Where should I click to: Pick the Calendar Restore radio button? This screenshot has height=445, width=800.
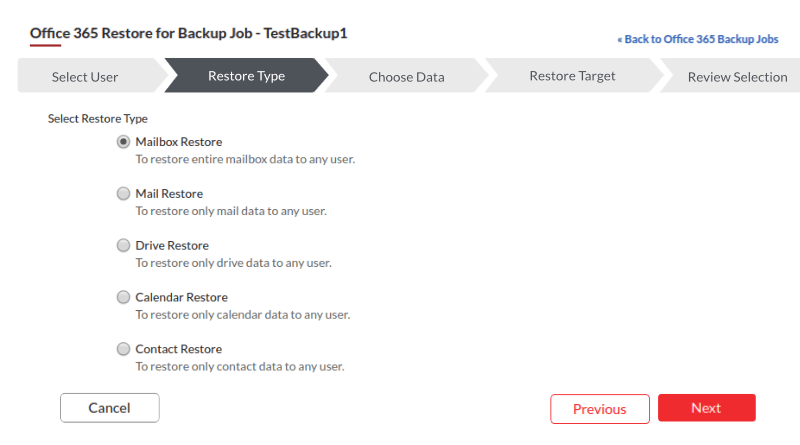pos(123,297)
